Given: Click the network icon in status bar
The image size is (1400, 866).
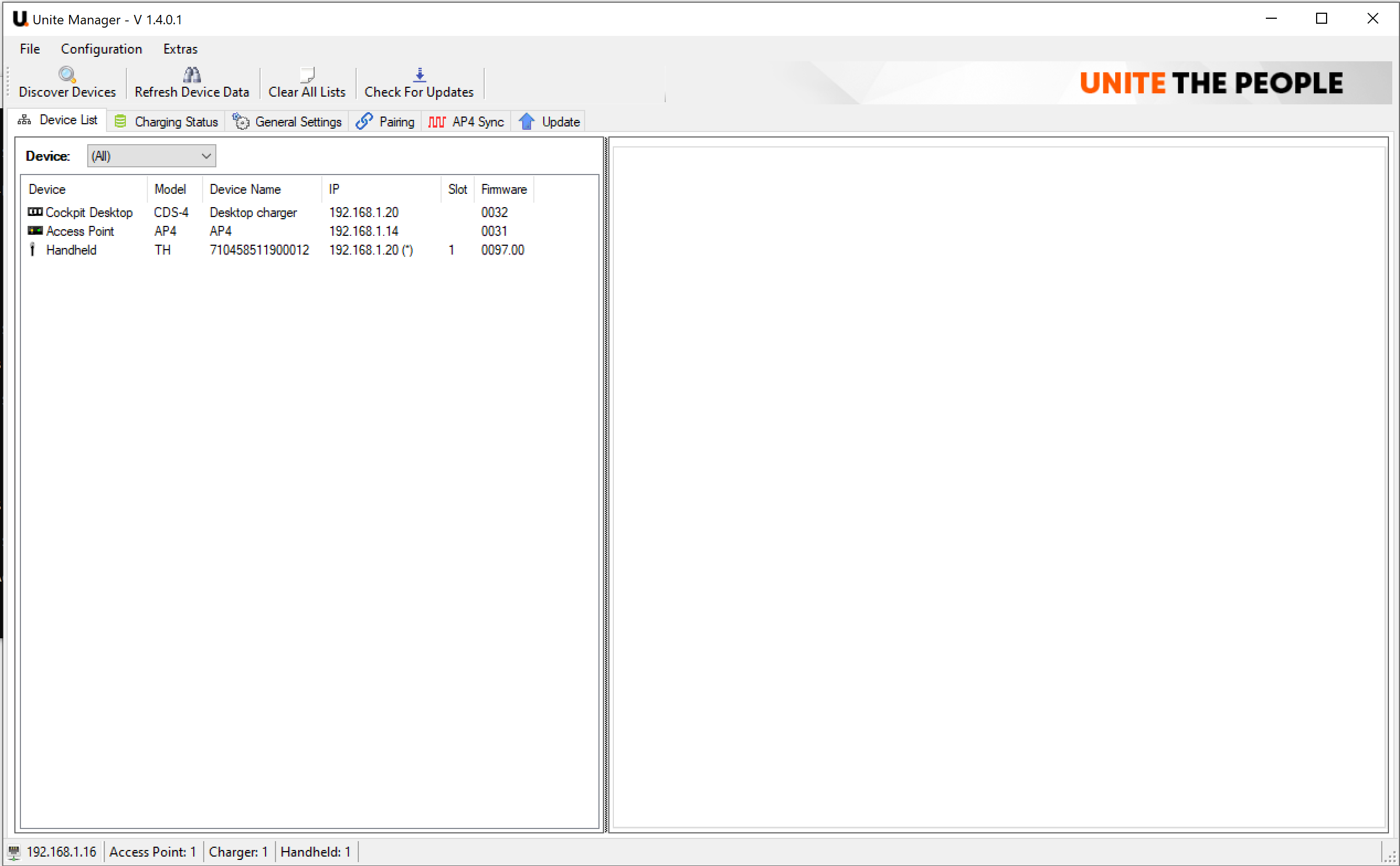Looking at the screenshot, I should (14, 852).
